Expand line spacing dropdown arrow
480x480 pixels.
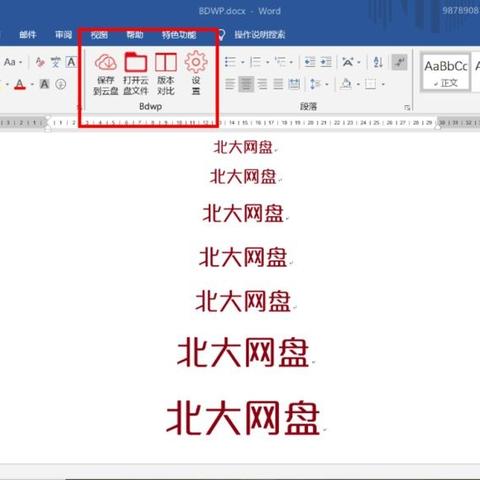click(327, 84)
